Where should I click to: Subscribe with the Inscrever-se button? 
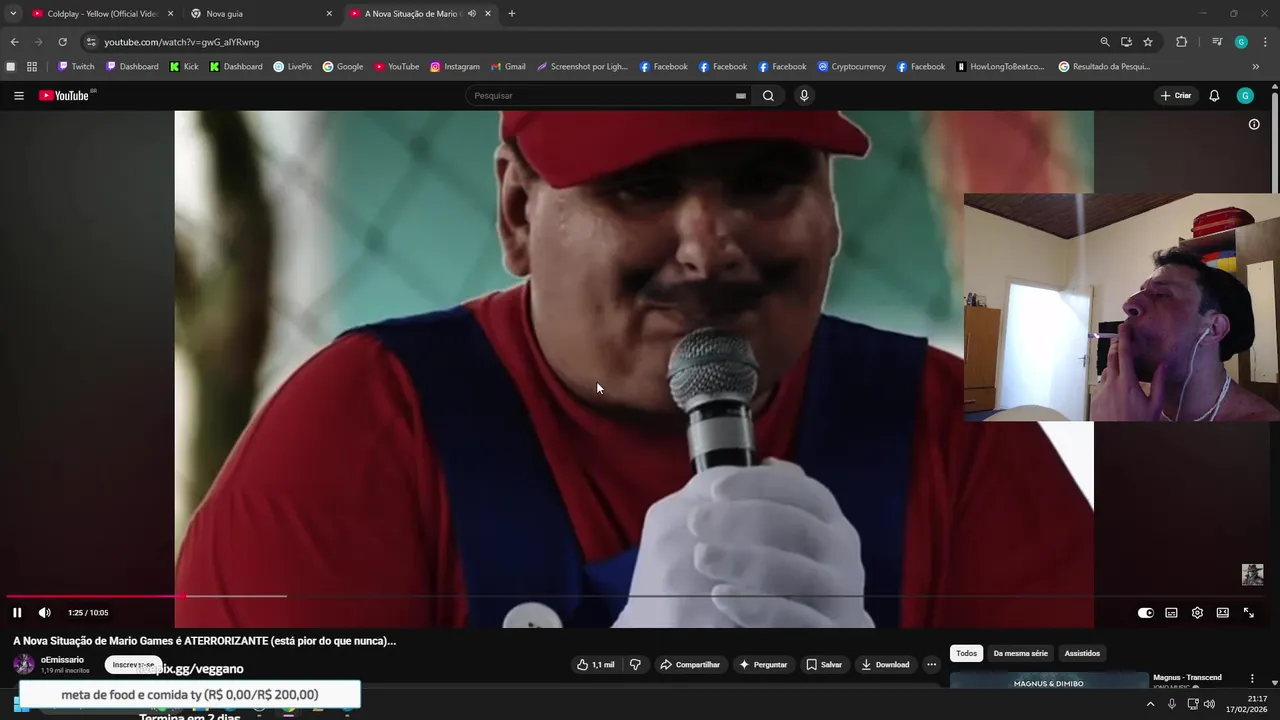point(133,665)
